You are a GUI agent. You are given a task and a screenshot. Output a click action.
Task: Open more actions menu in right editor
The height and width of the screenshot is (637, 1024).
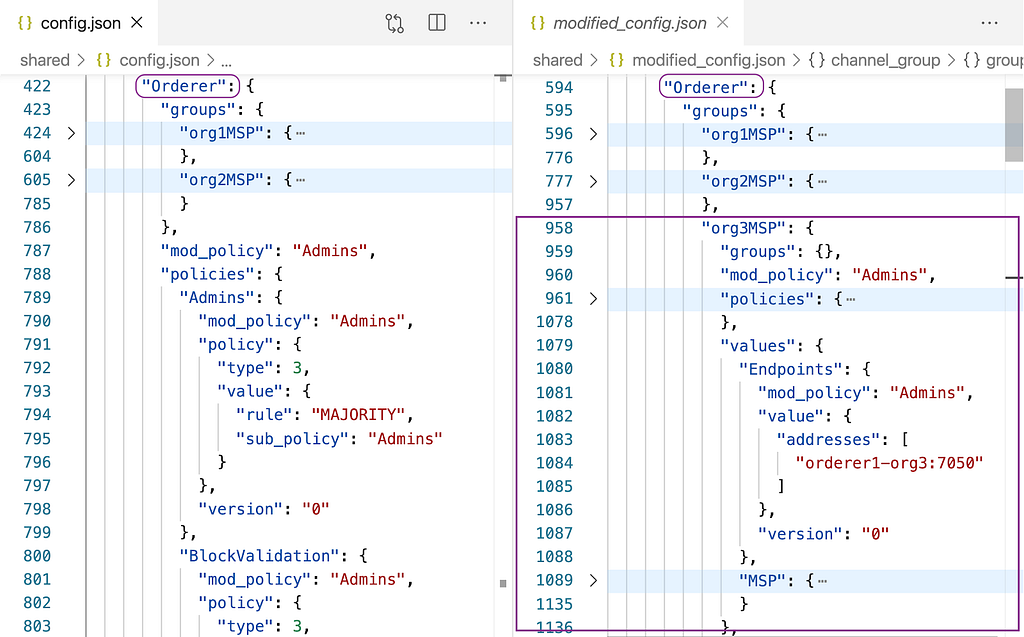[x=989, y=23]
